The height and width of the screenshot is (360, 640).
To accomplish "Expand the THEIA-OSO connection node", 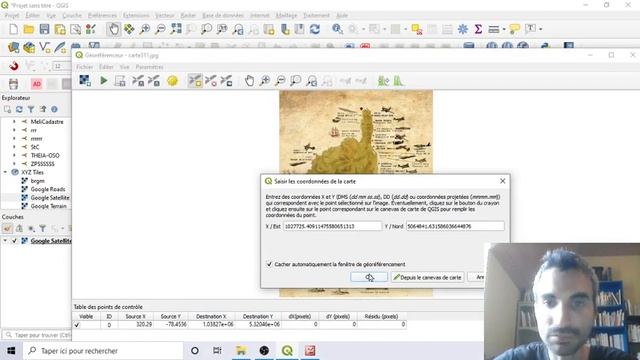I will tap(14, 156).
